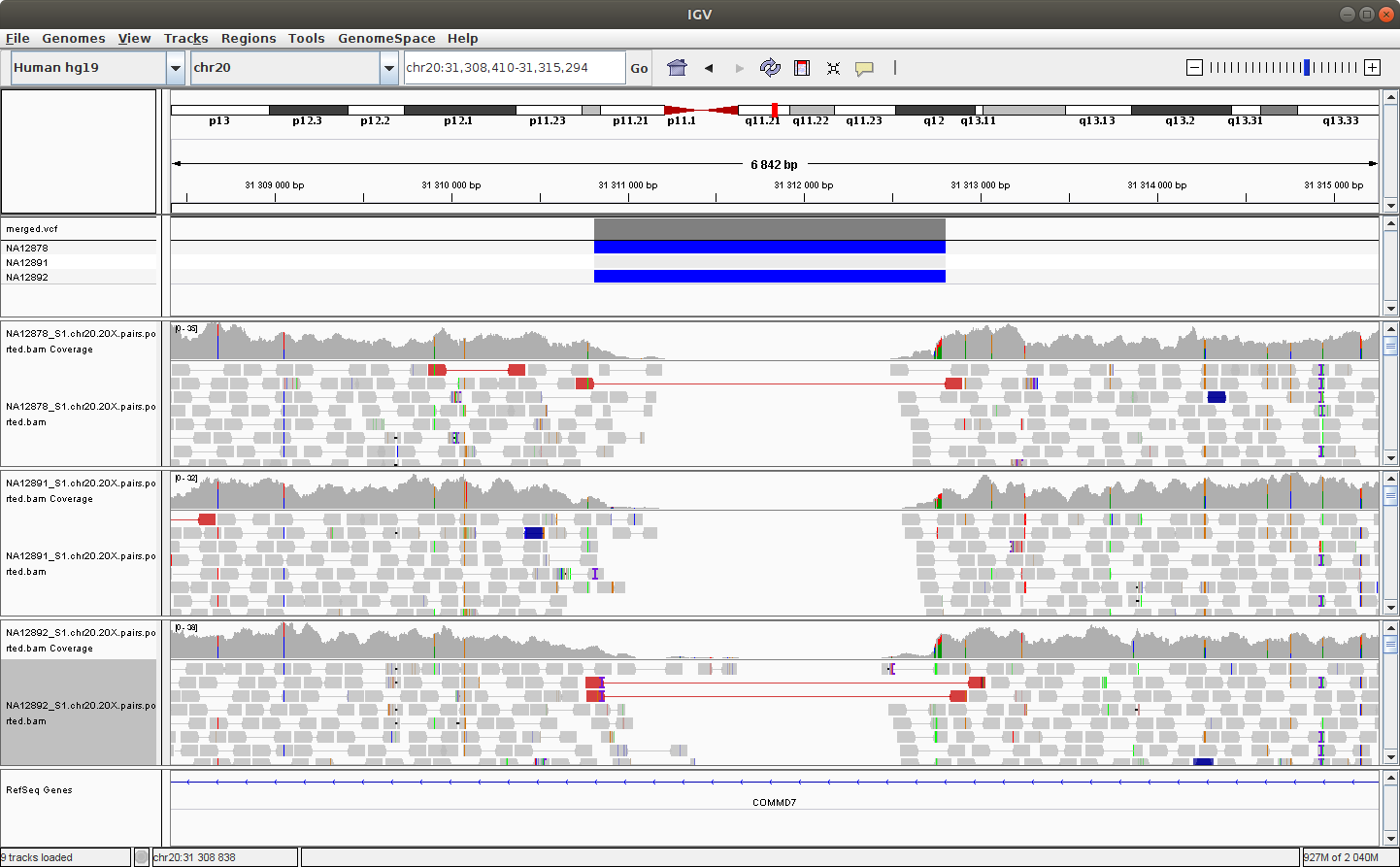Click the garbage collection icon in status bar

[x=142, y=856]
